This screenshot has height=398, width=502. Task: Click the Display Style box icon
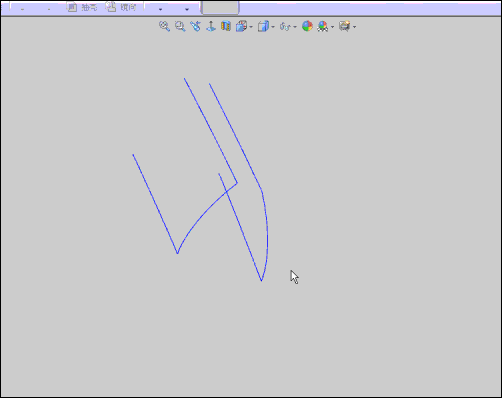point(263,26)
